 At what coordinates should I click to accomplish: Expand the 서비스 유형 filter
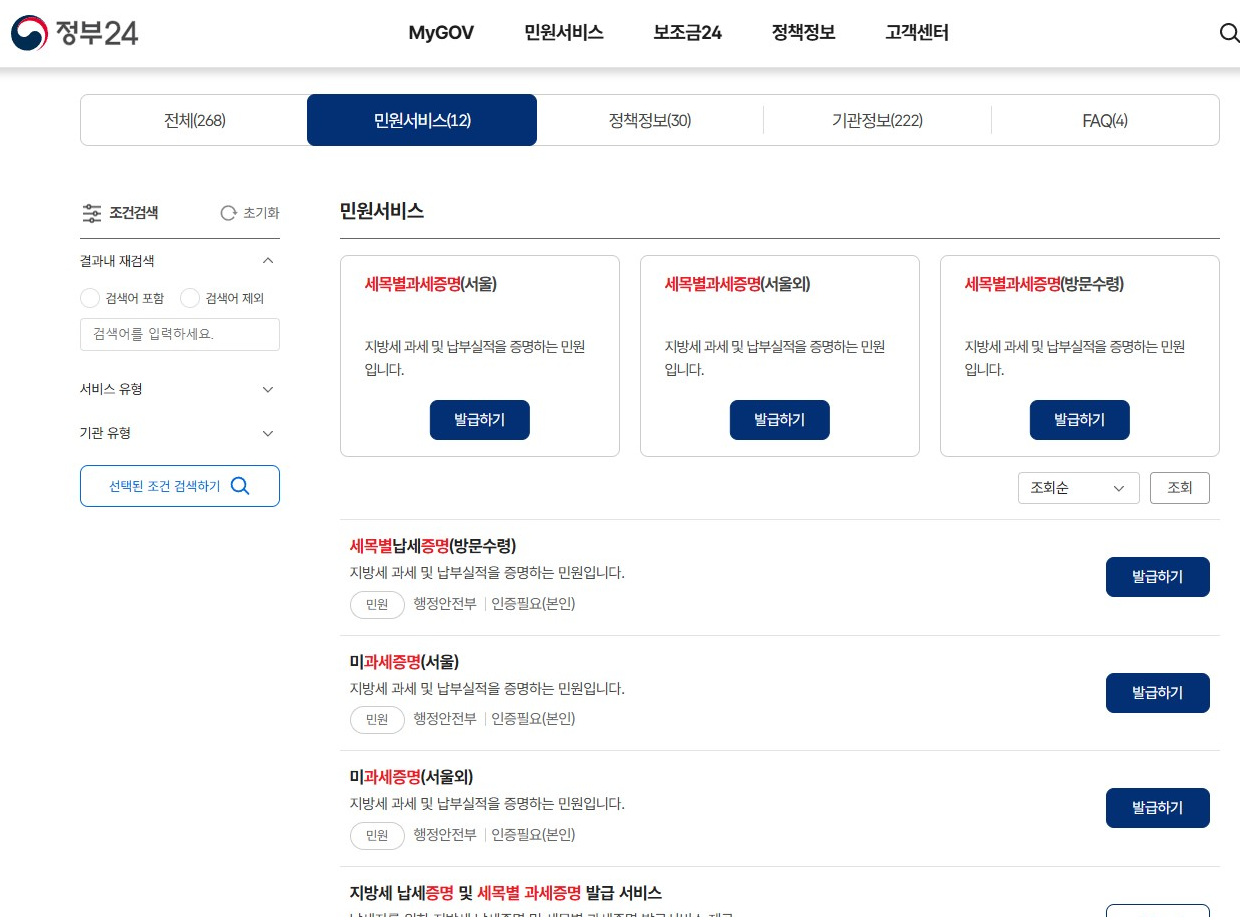click(267, 389)
